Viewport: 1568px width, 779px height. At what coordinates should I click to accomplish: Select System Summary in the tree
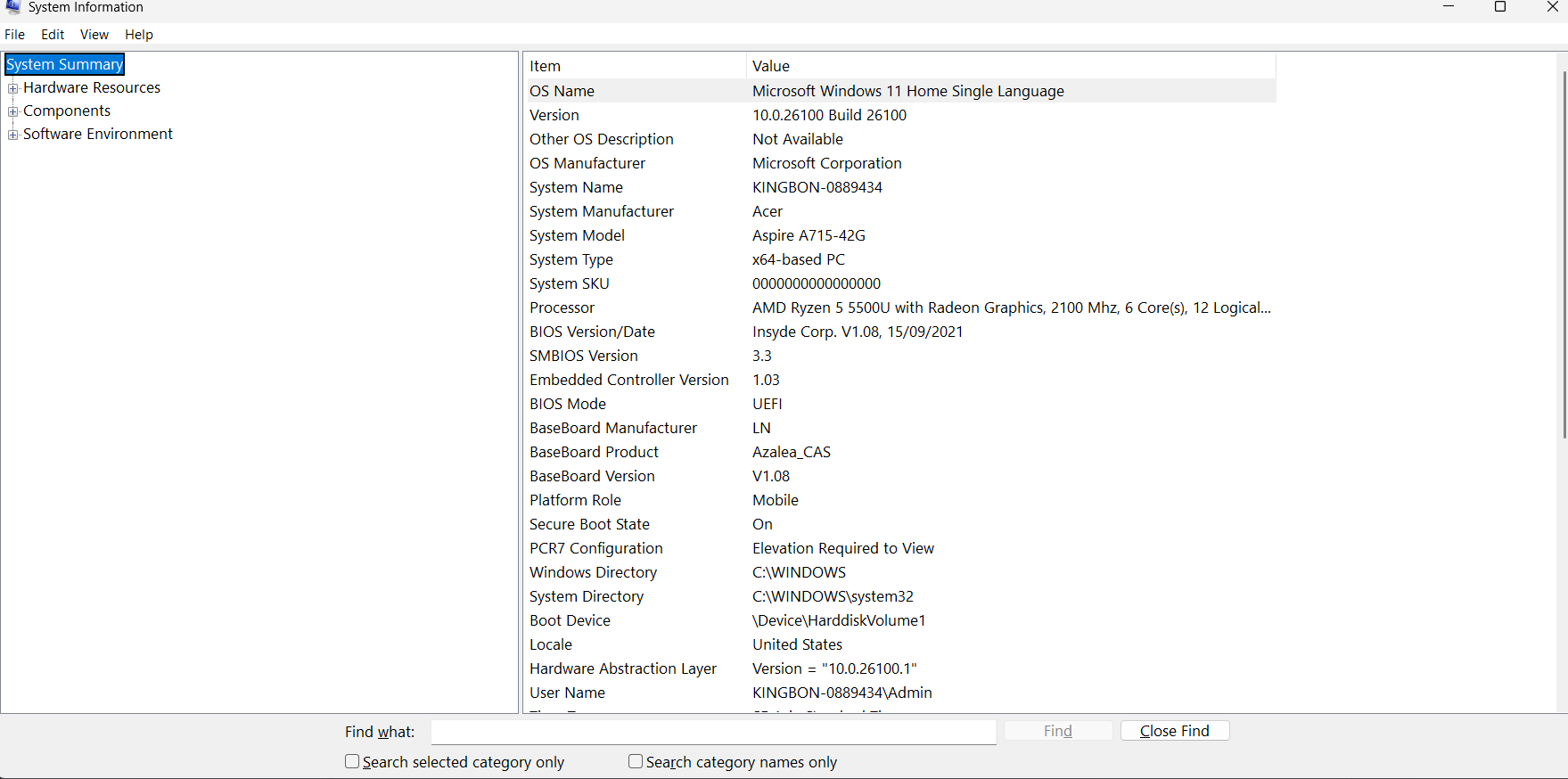pyautogui.click(x=64, y=64)
